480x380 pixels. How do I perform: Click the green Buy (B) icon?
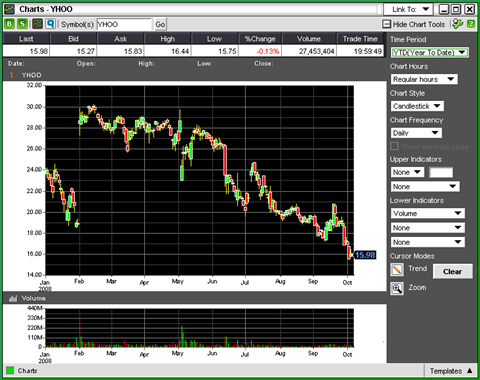[9, 24]
